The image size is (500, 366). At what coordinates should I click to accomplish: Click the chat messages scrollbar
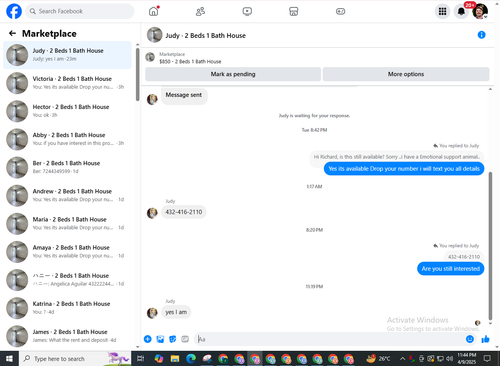pos(490,246)
